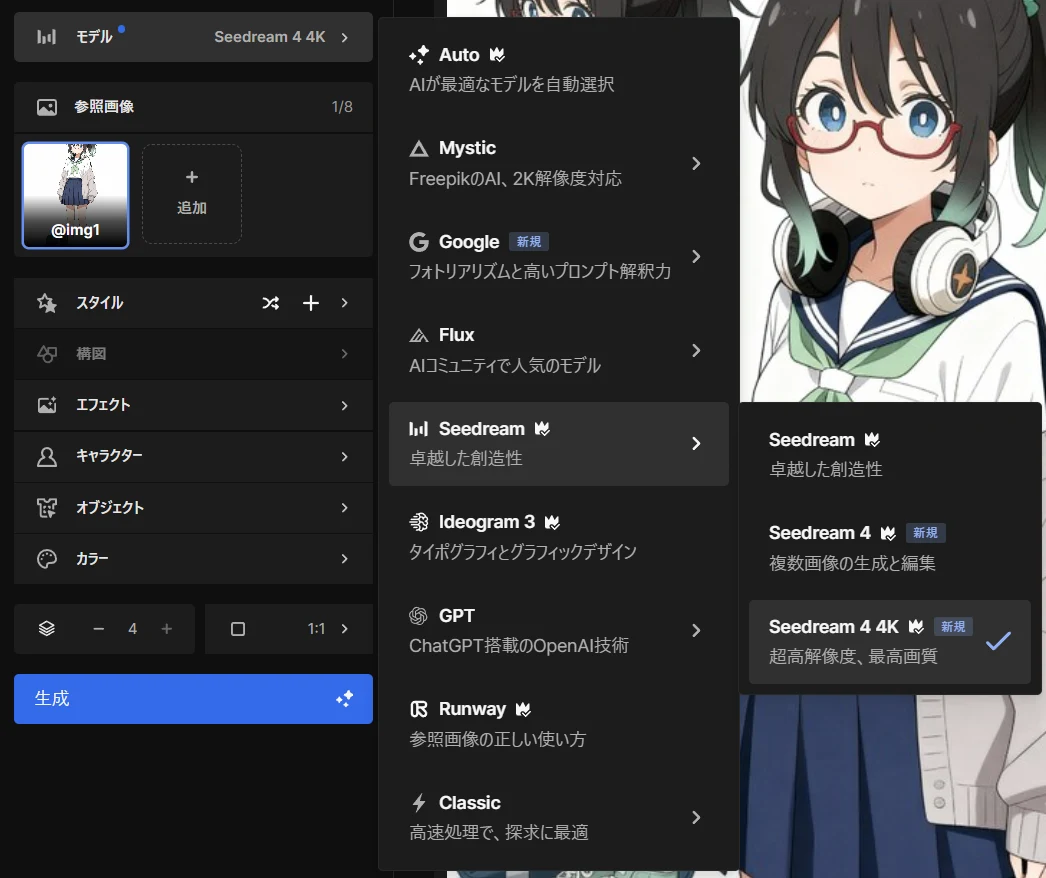This screenshot has height=878, width=1046.
Task: Click the square aspect ratio icon
Action: [x=237, y=629]
